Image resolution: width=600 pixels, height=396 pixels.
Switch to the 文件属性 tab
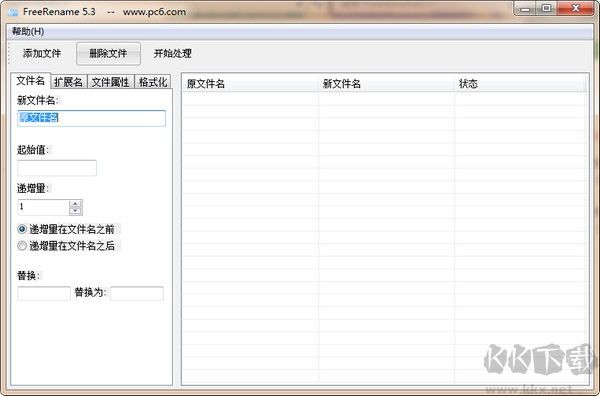pyautogui.click(x=111, y=82)
